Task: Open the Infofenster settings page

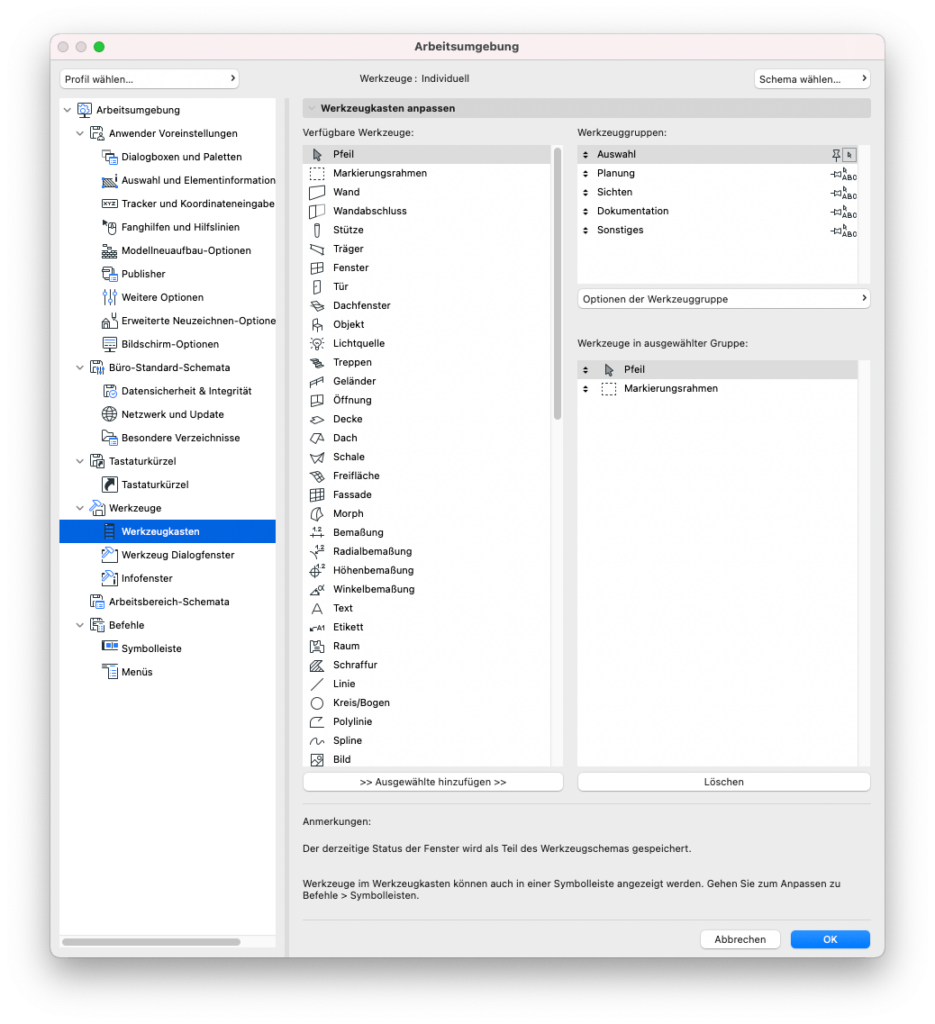Action: click(147, 578)
